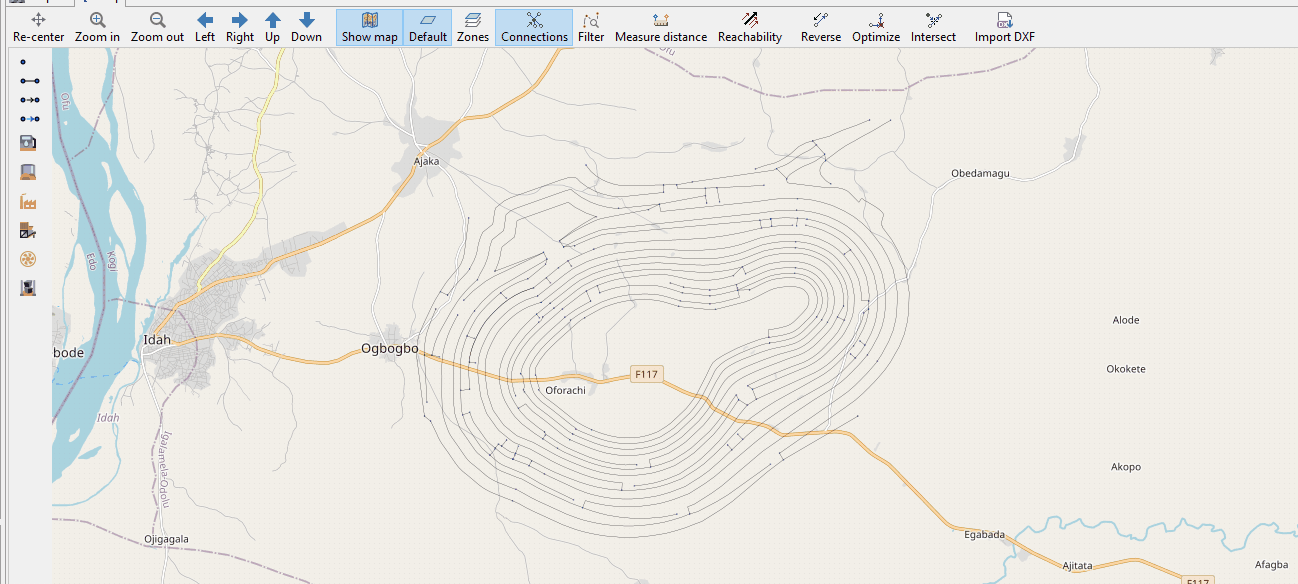Viewport: 1298px width, 584px height.
Task: Select the bottom dark machine tool
Action: click(28, 289)
